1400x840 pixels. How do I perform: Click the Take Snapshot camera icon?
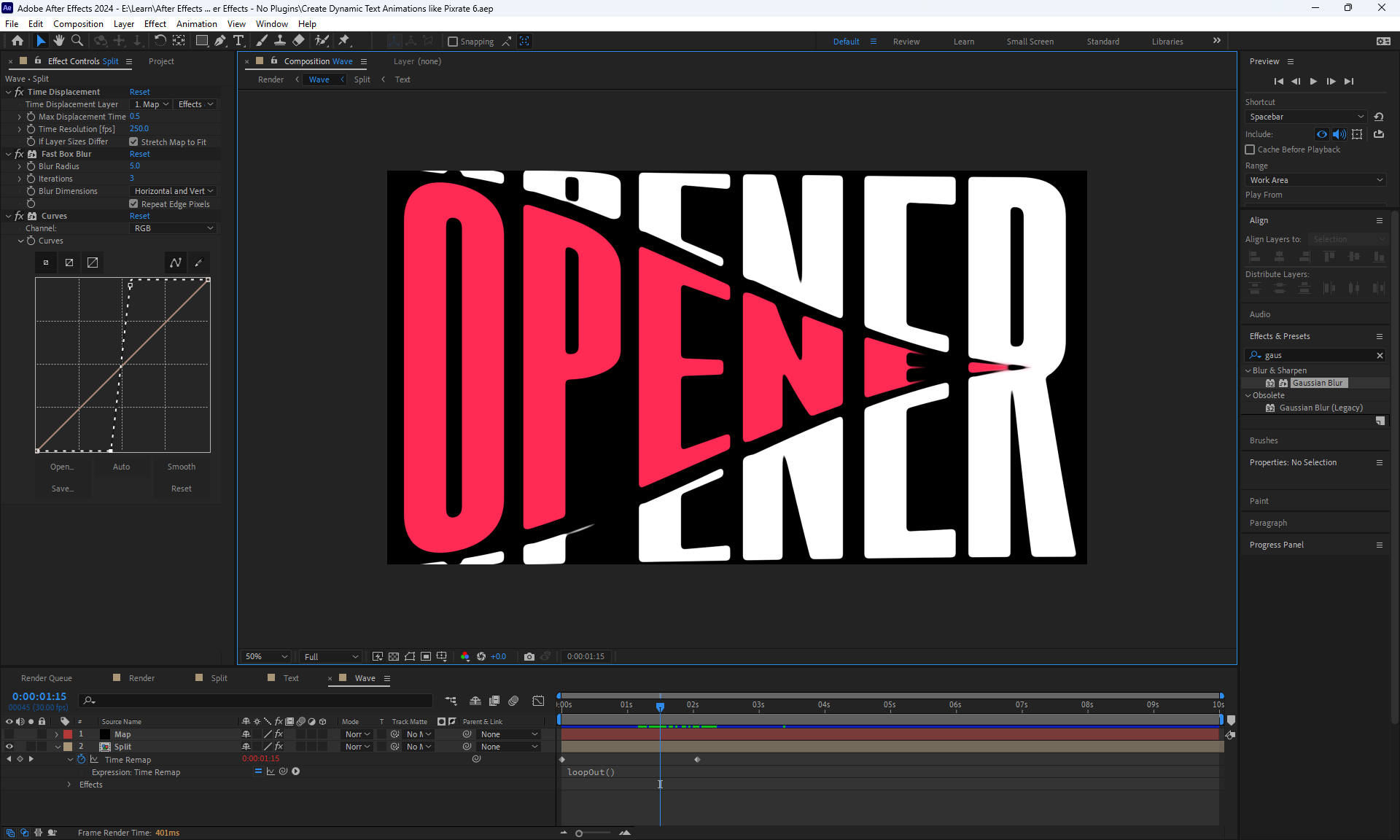click(x=529, y=656)
